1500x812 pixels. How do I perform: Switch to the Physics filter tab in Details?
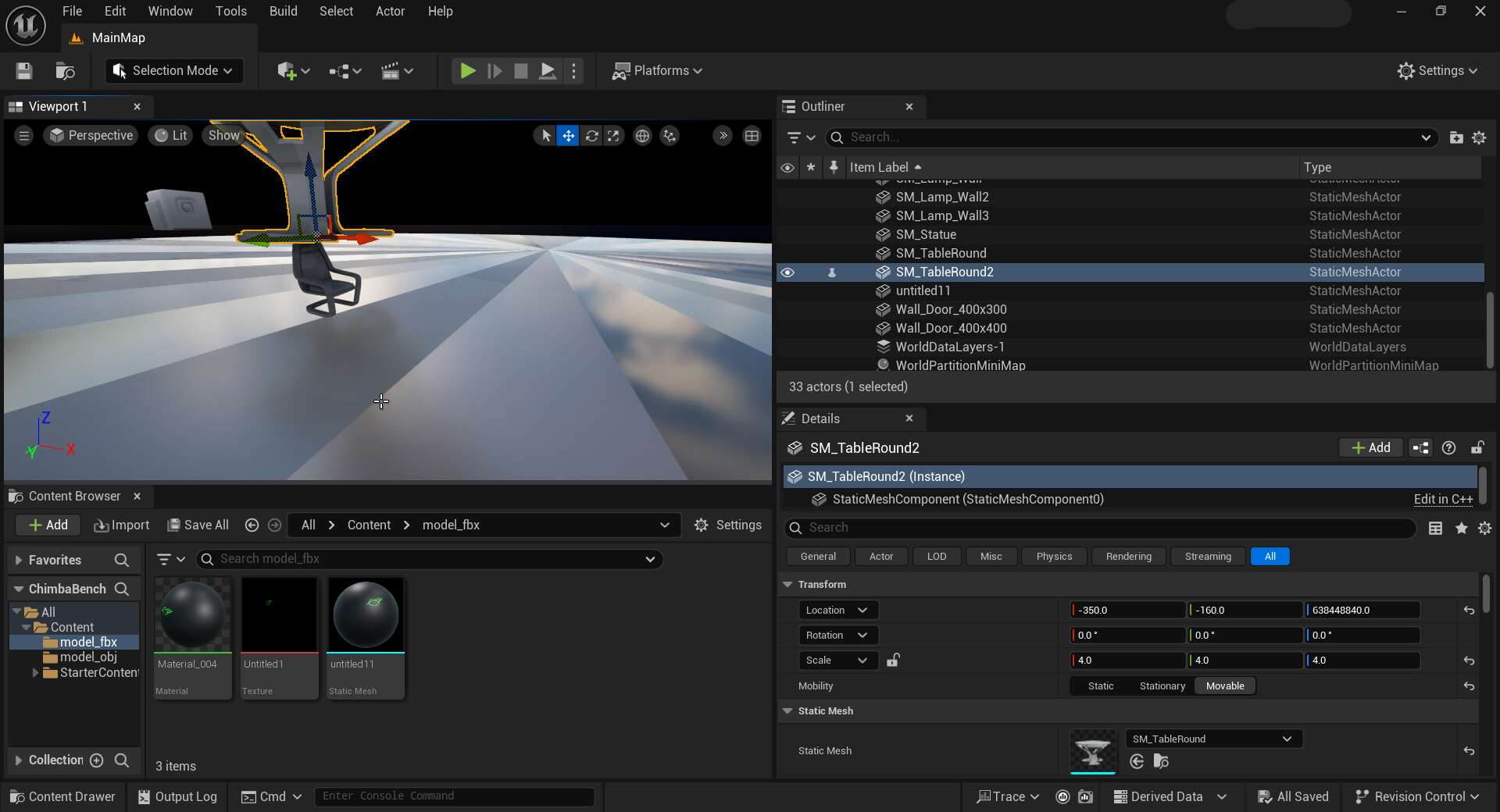[1053, 557]
